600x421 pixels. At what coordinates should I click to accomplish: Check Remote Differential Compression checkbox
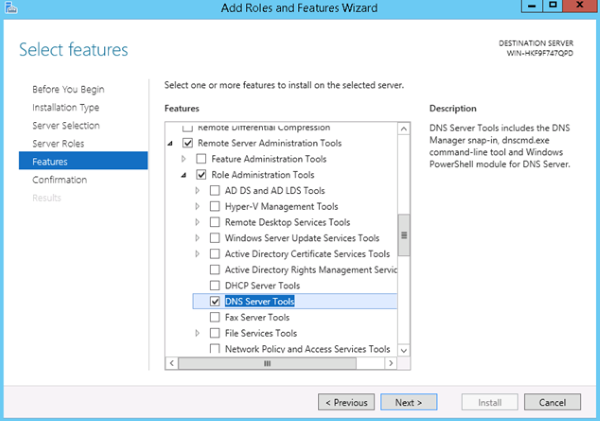[188, 128]
